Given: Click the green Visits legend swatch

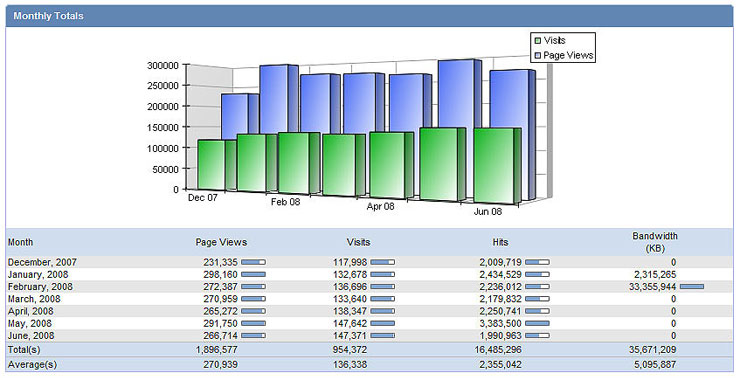Looking at the screenshot, I should pyautogui.click(x=538, y=41).
